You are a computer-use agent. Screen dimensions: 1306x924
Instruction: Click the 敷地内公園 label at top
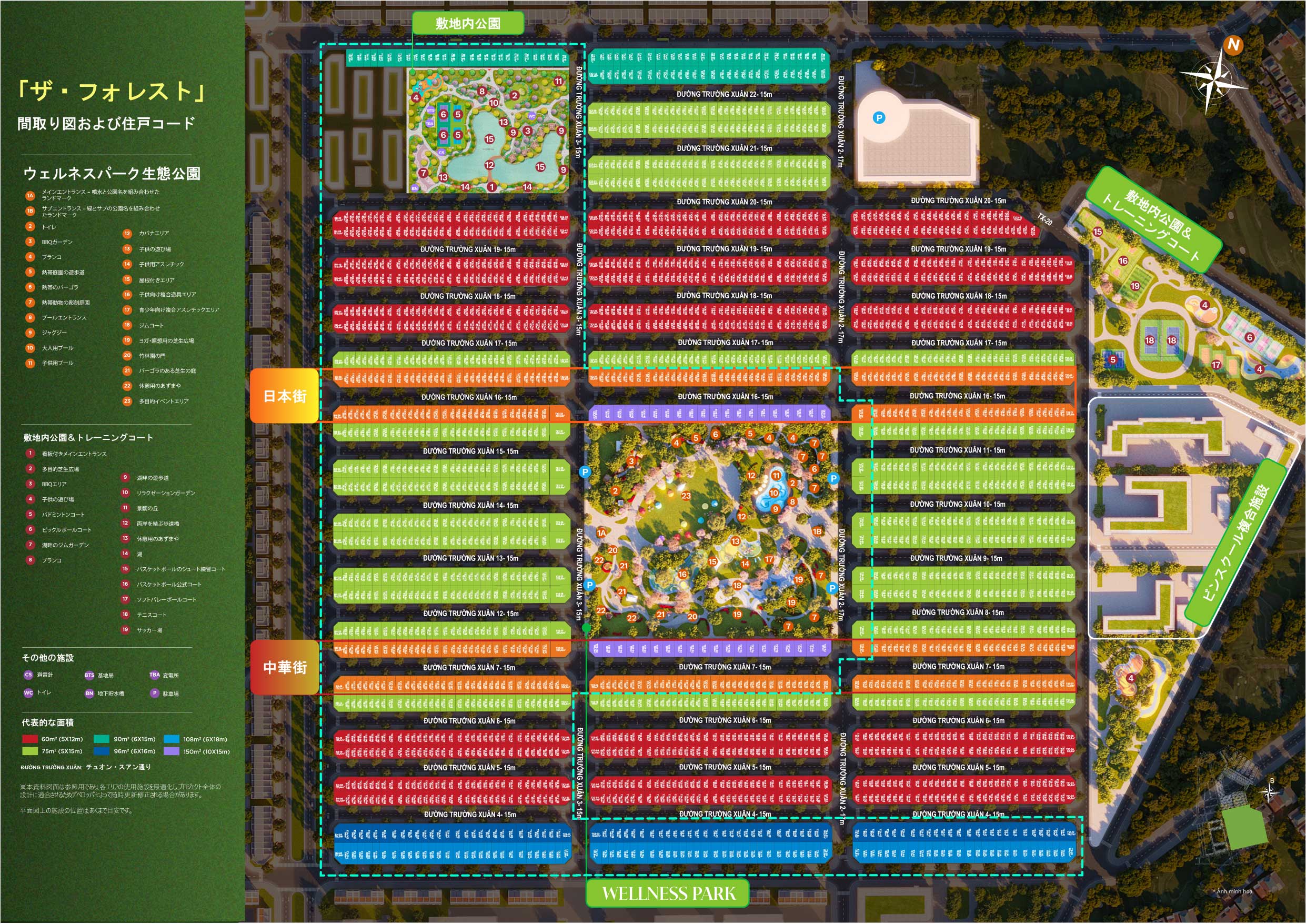[468, 23]
